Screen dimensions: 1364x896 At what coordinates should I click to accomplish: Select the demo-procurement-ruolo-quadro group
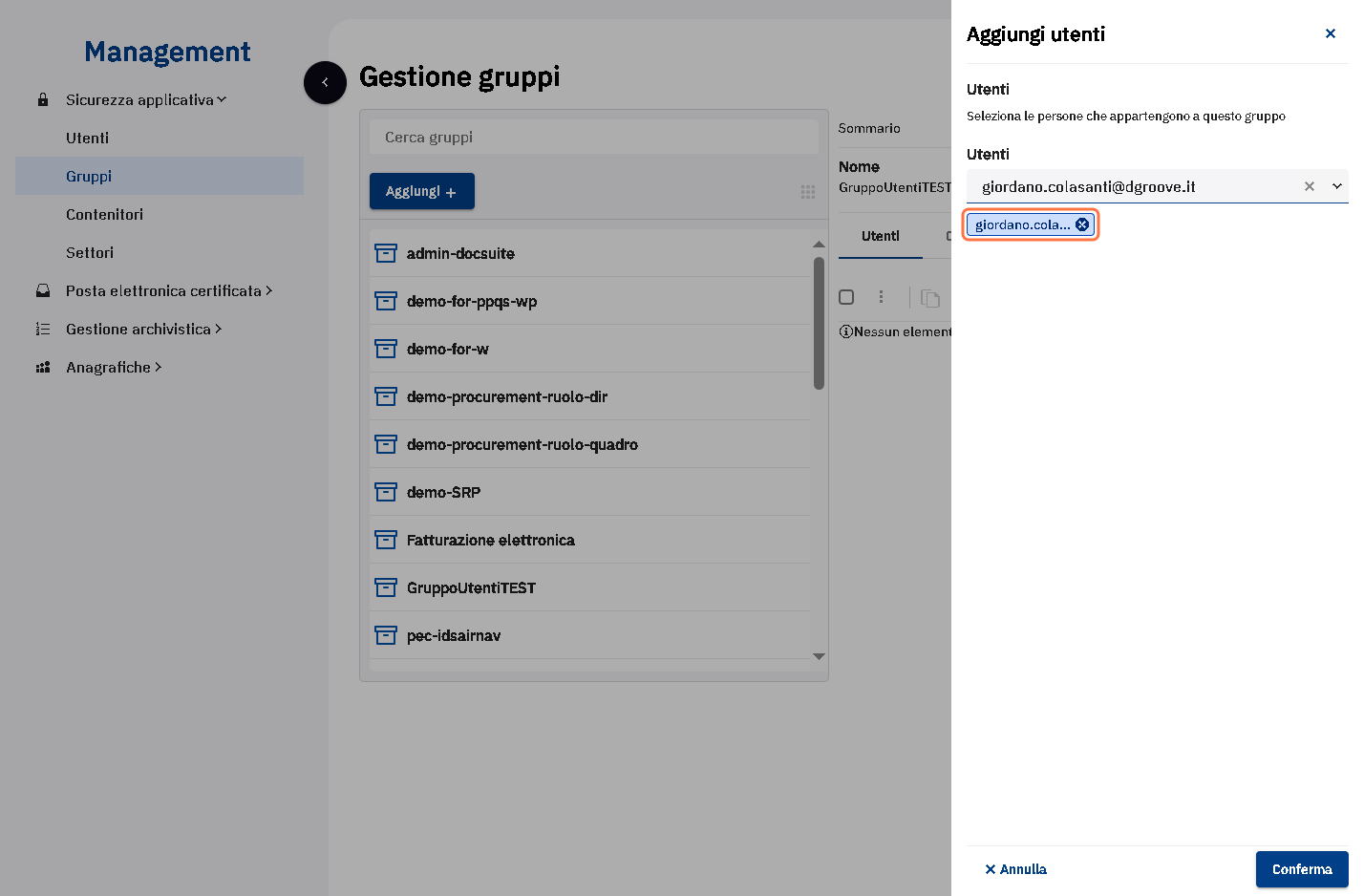tap(590, 444)
